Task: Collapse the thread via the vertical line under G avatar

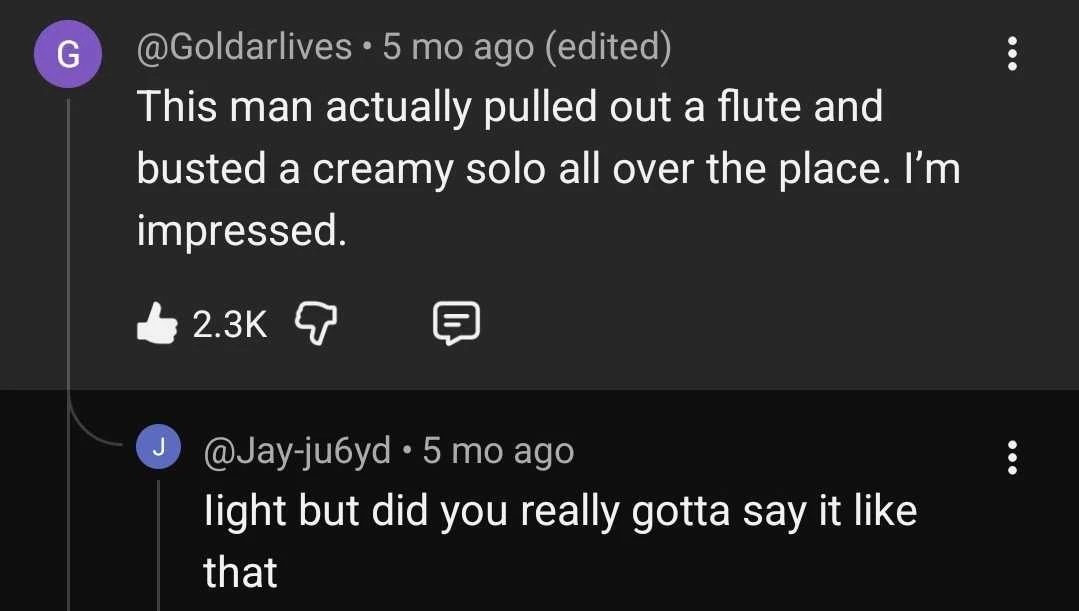Action: point(68,250)
